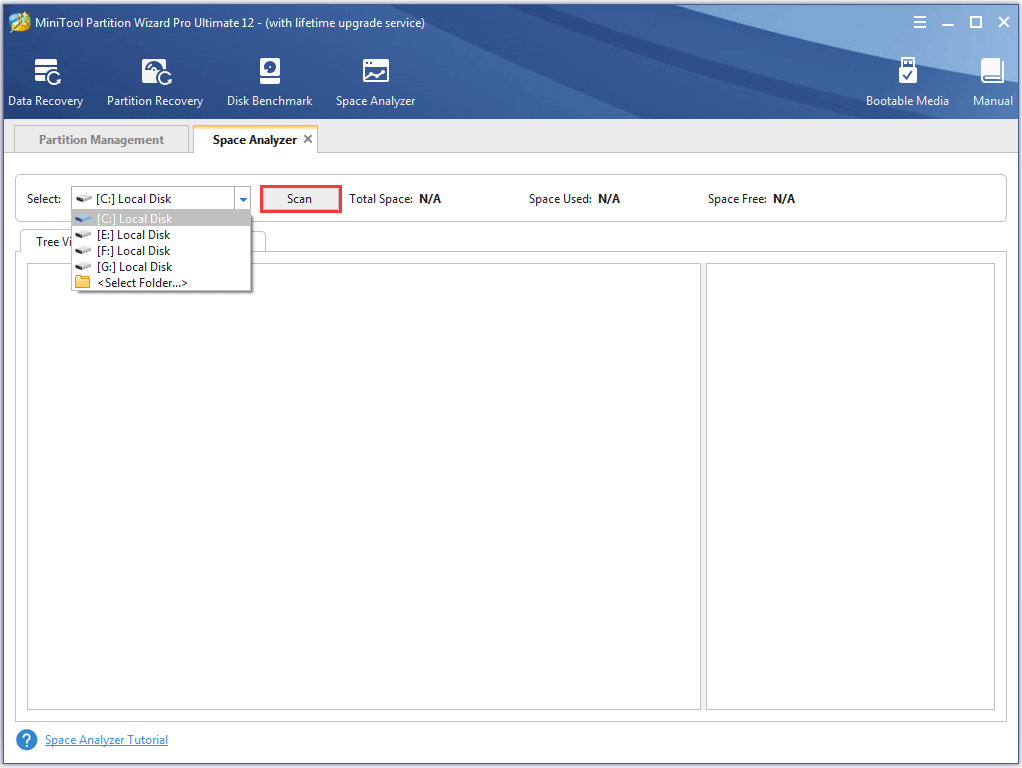The width and height of the screenshot is (1022, 768).
Task: Start the Scan of the selected drive
Action: (300, 198)
